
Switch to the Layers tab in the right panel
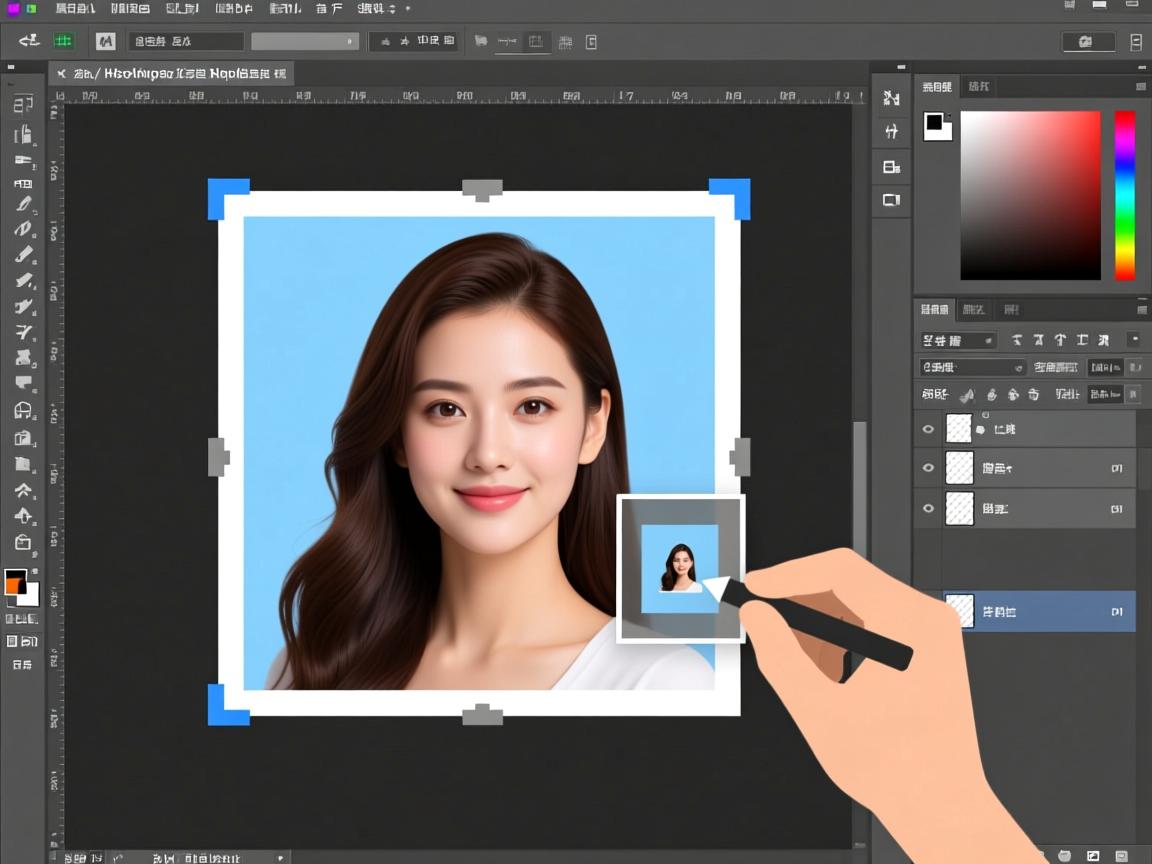934,309
